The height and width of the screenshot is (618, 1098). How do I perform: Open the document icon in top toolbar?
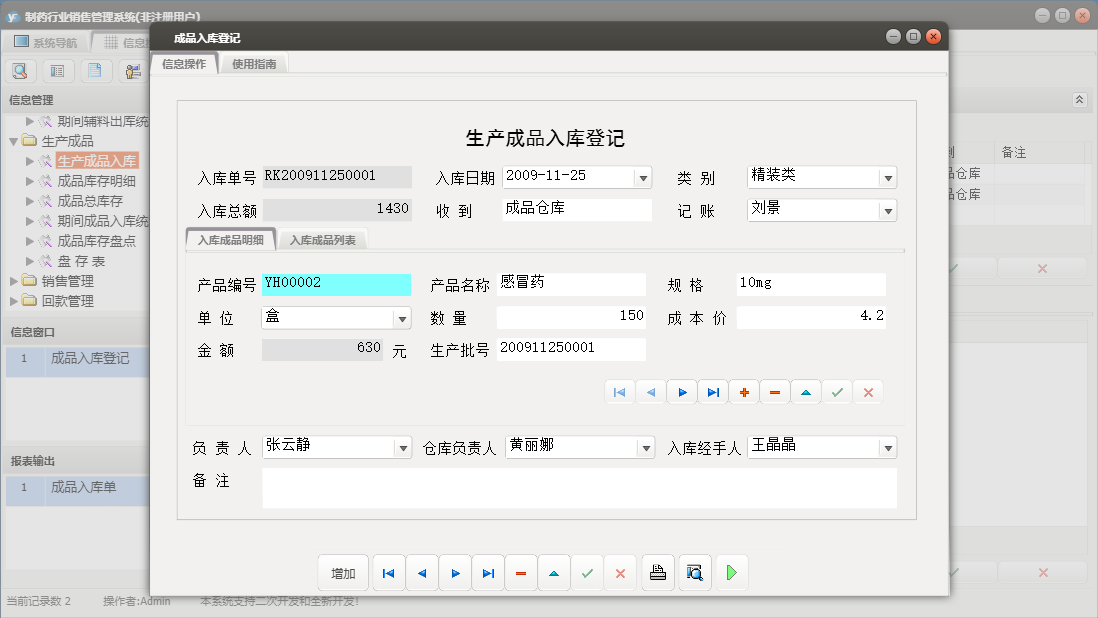[x=95, y=71]
